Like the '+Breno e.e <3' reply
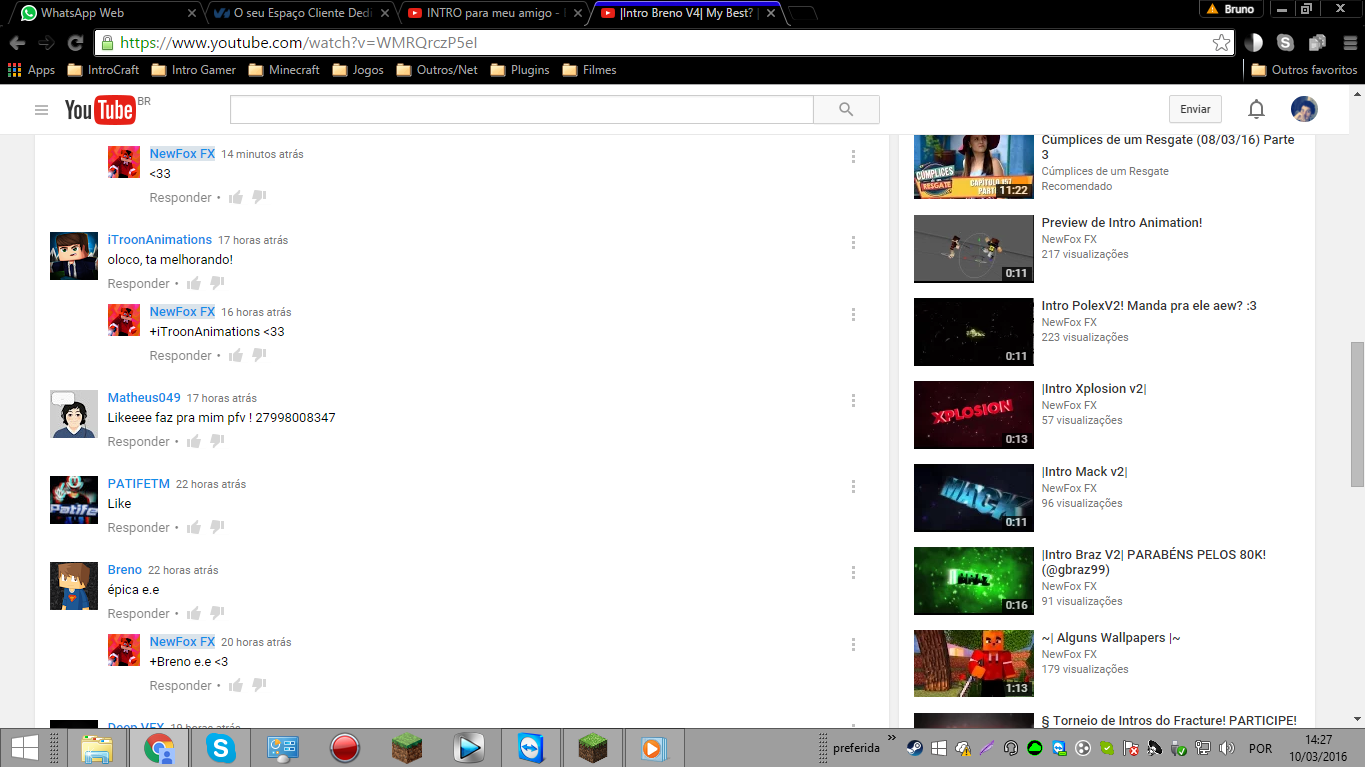 pyautogui.click(x=236, y=685)
